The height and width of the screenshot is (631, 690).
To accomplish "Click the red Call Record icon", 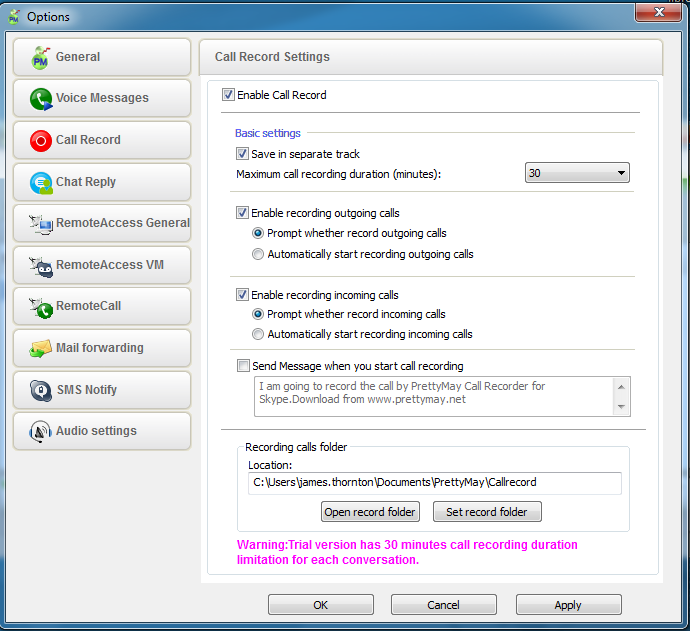I will [41, 141].
